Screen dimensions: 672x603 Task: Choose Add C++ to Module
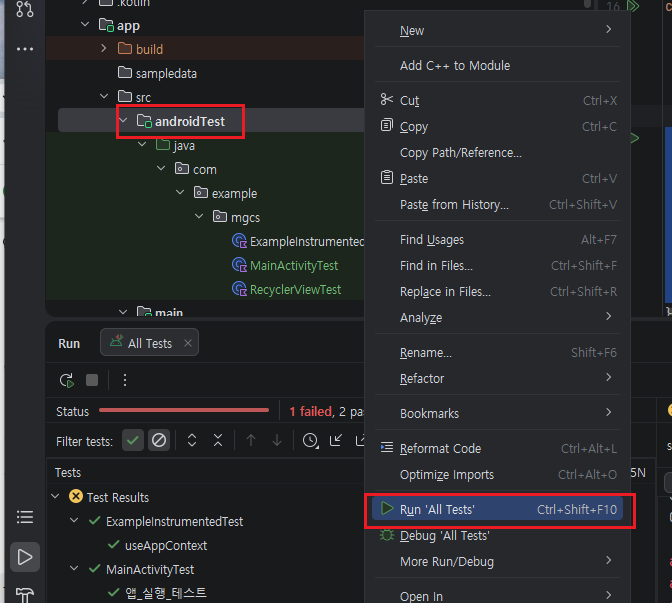coord(497,66)
